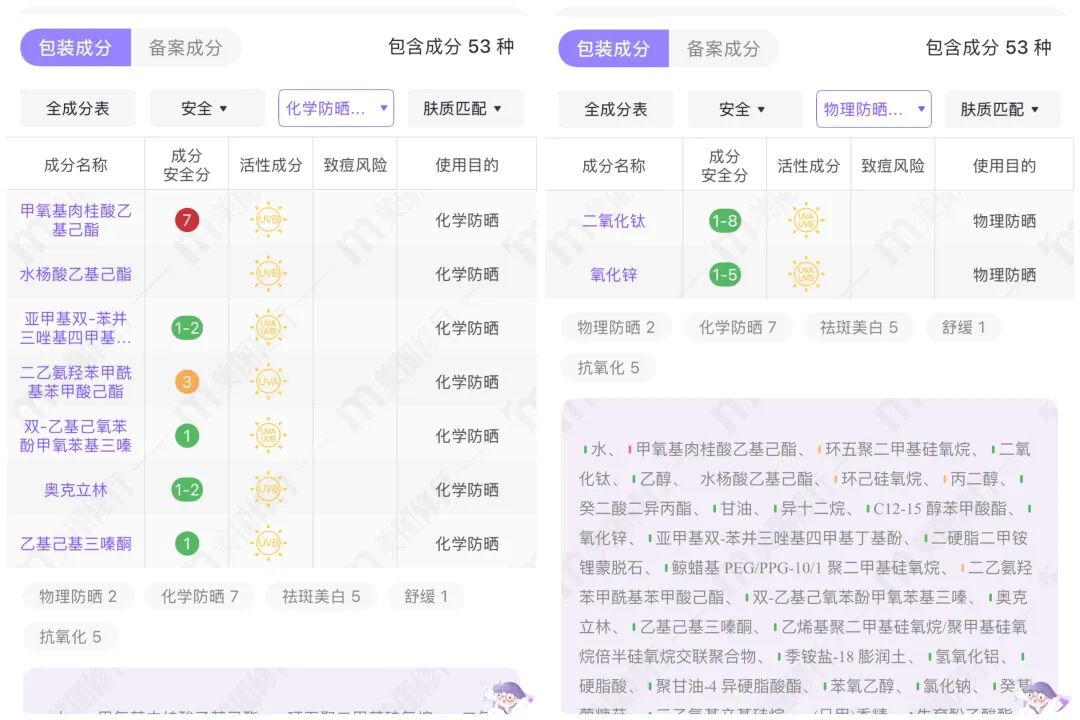Click 环五聚二甲基硅氧烷 in ingredient list
The width and height of the screenshot is (1080, 720).
(x=898, y=449)
